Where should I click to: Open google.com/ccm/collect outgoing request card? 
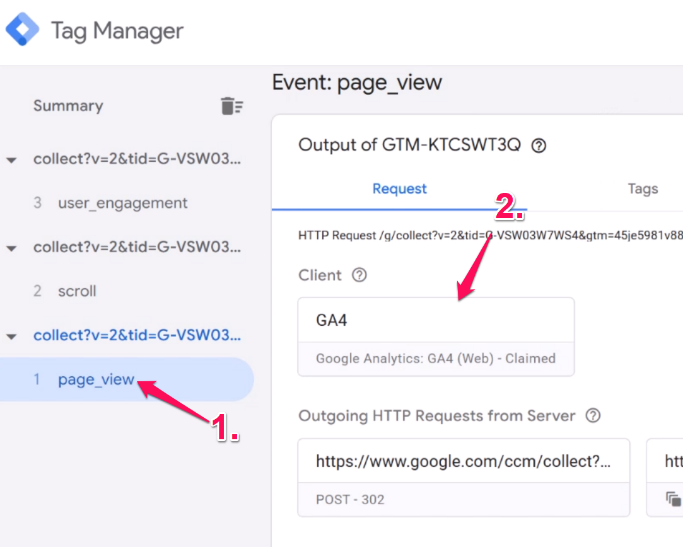tap(464, 477)
